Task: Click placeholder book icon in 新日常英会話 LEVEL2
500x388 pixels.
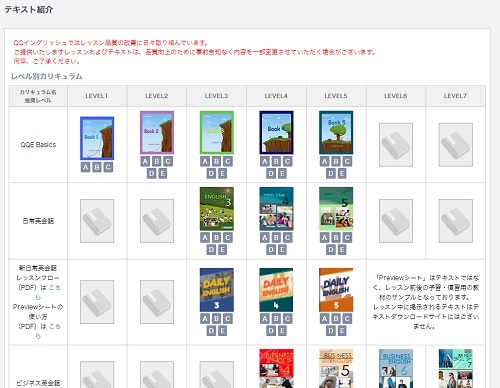Action: click(157, 302)
